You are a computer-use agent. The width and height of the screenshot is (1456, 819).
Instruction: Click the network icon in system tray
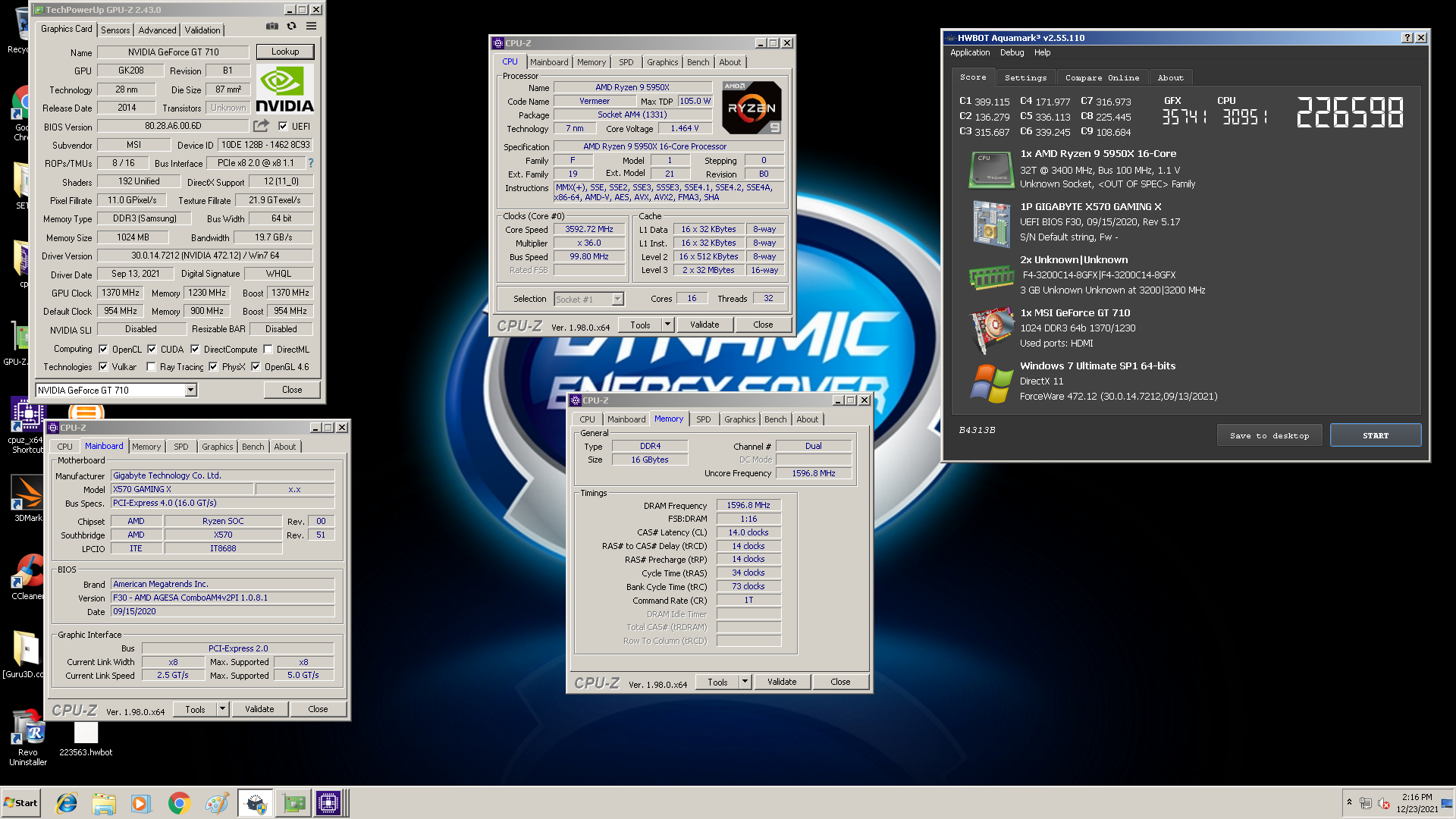[x=1365, y=803]
